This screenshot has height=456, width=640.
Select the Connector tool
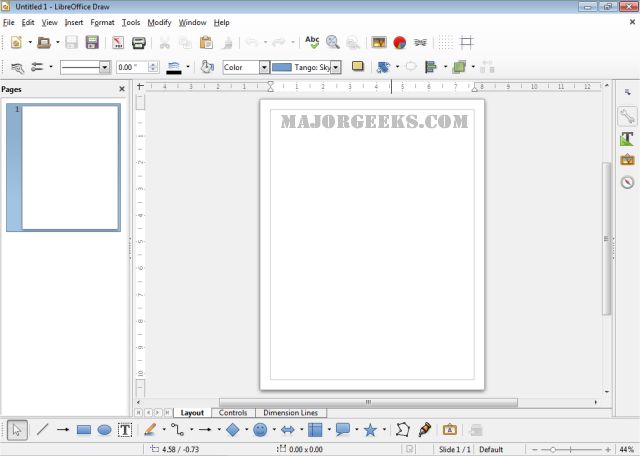178,429
